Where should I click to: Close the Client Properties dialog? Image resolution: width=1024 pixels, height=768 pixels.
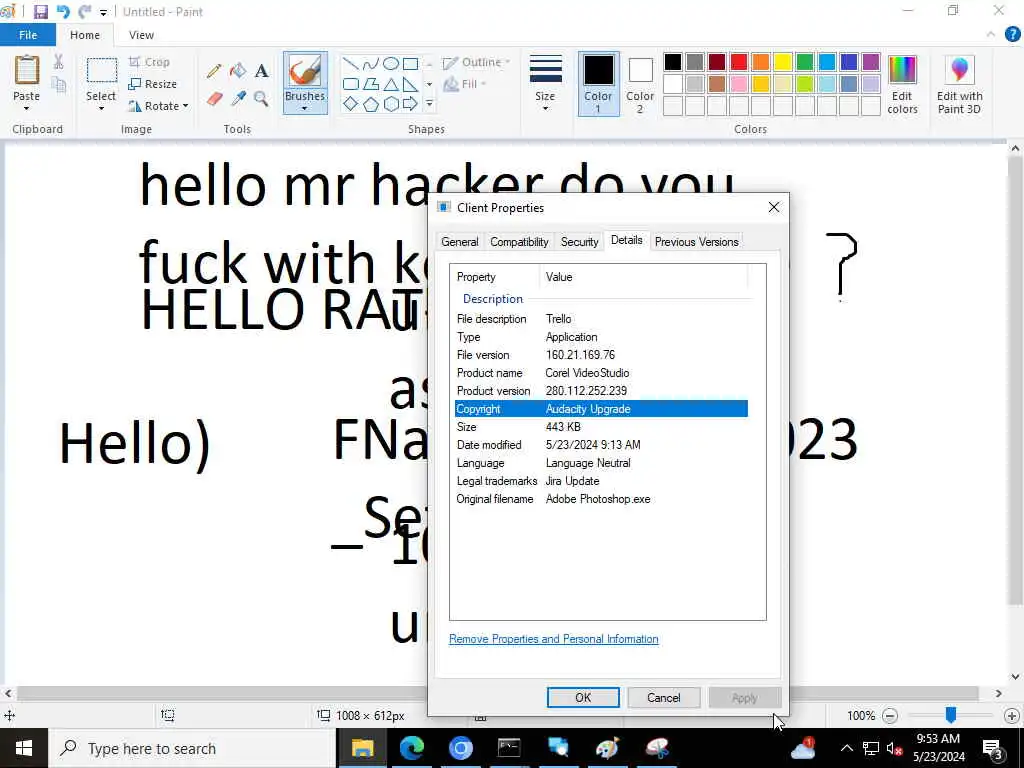pos(774,207)
